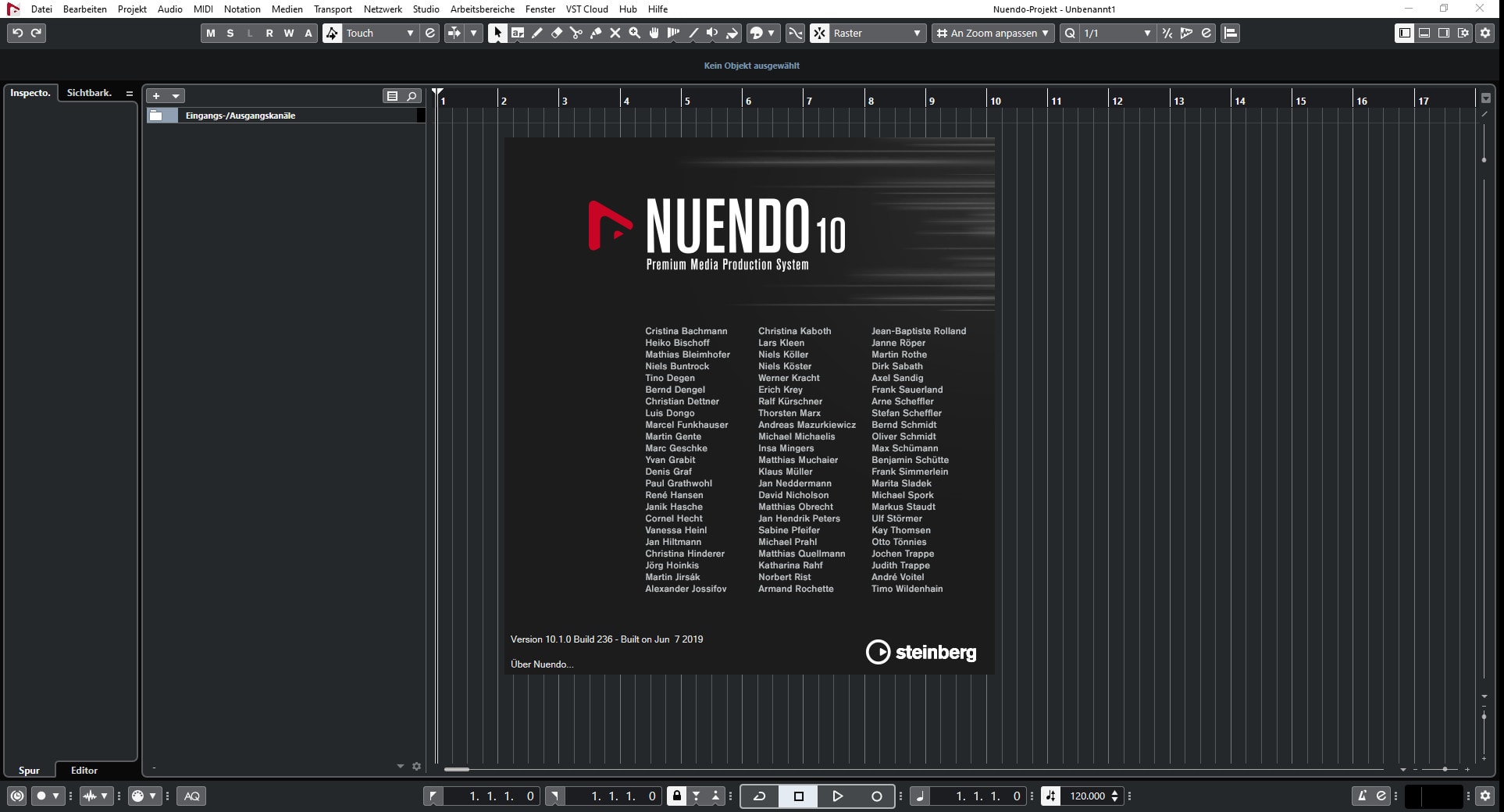Expand the add track dropdown arrow
1504x812 pixels.
pyautogui.click(x=176, y=96)
